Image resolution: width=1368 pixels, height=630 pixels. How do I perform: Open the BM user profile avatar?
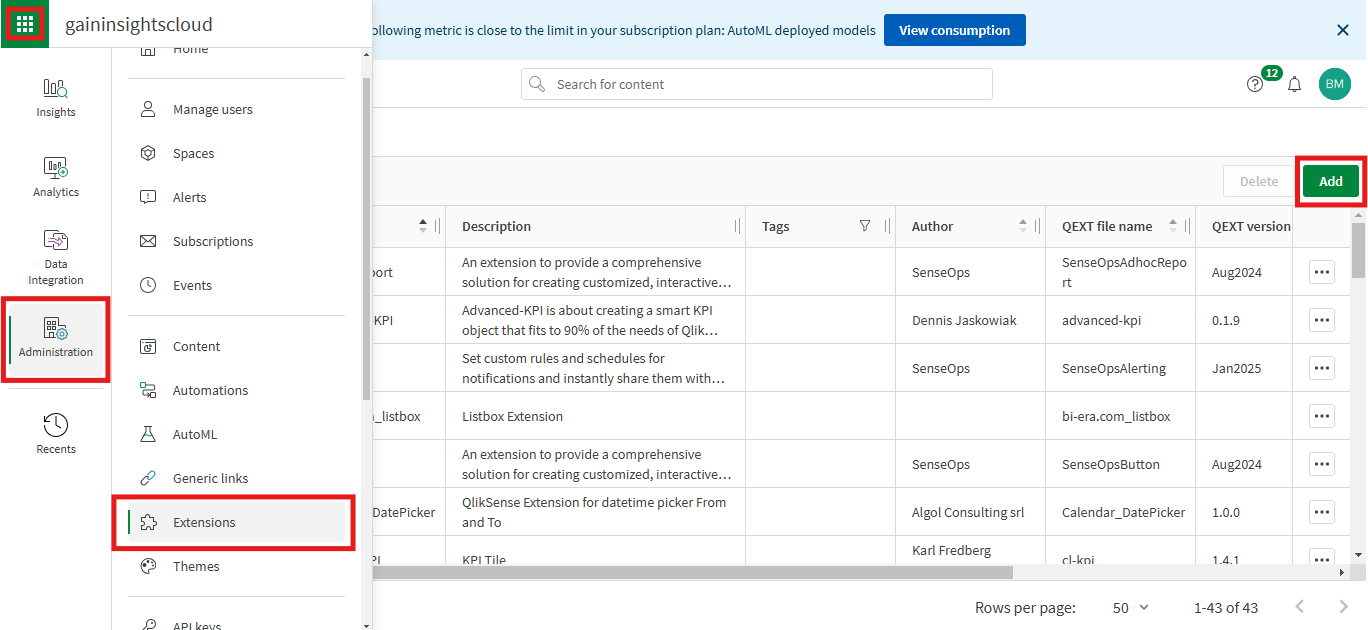(1335, 84)
